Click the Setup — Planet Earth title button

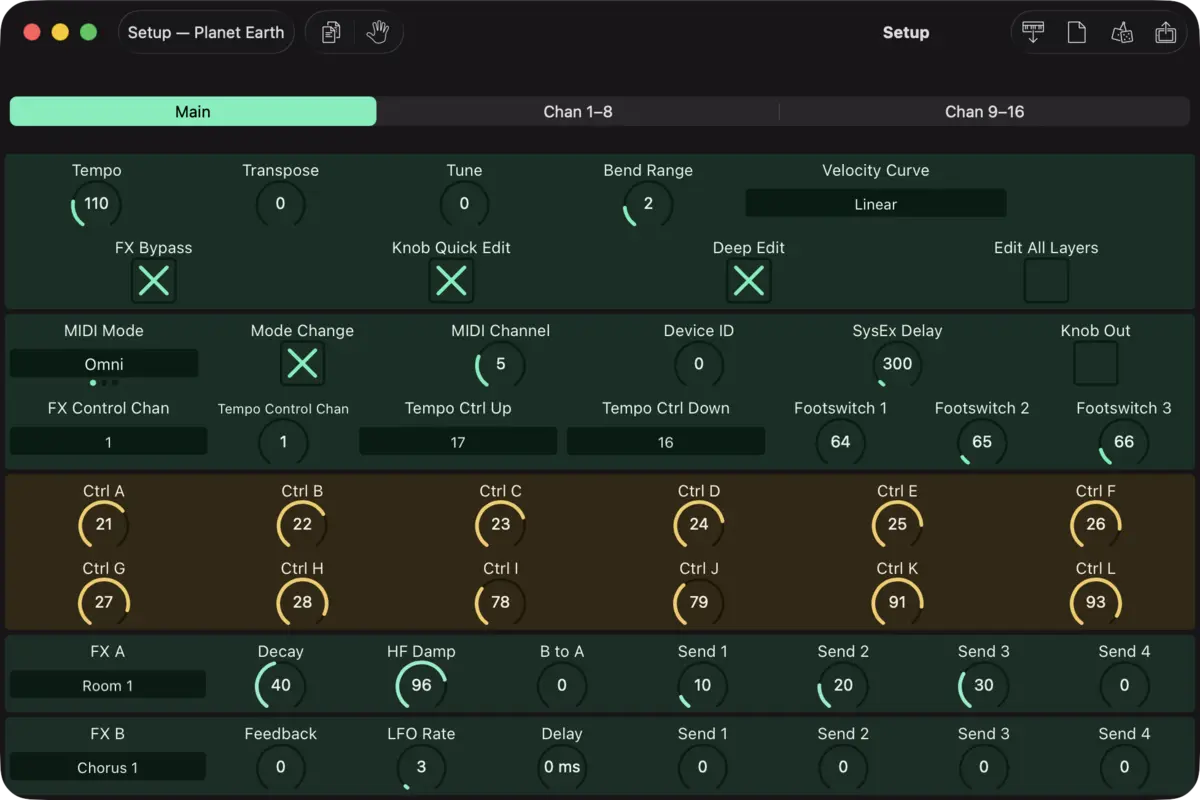click(206, 32)
